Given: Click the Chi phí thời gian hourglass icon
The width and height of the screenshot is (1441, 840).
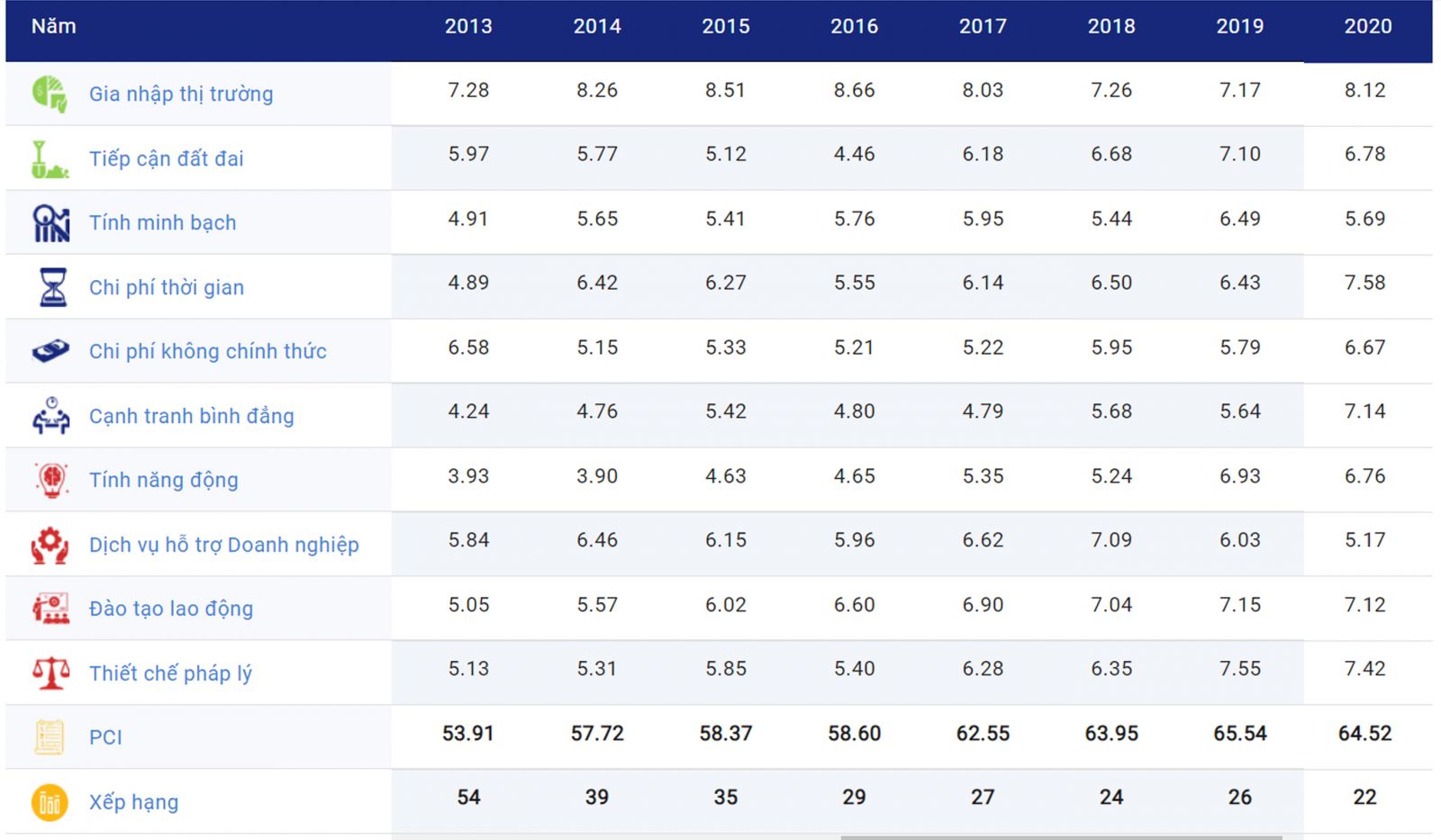Looking at the screenshot, I should point(53,287).
